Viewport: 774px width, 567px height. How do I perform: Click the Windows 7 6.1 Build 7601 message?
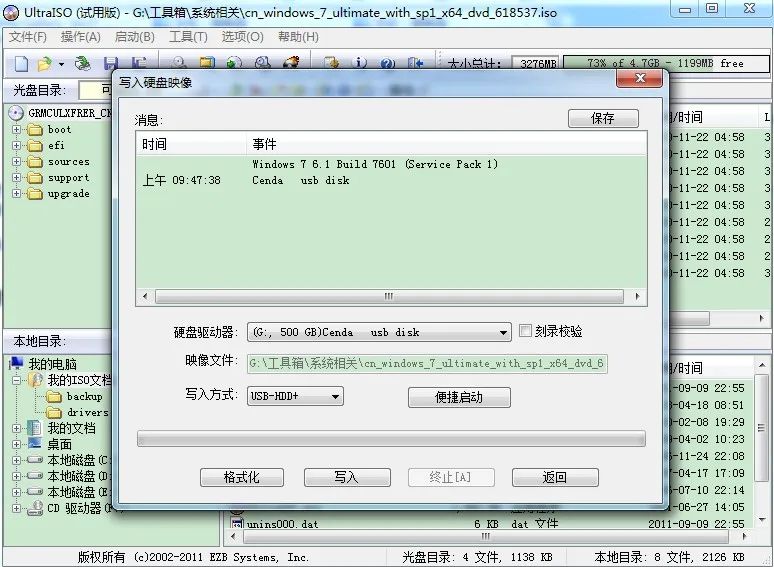(x=375, y=164)
